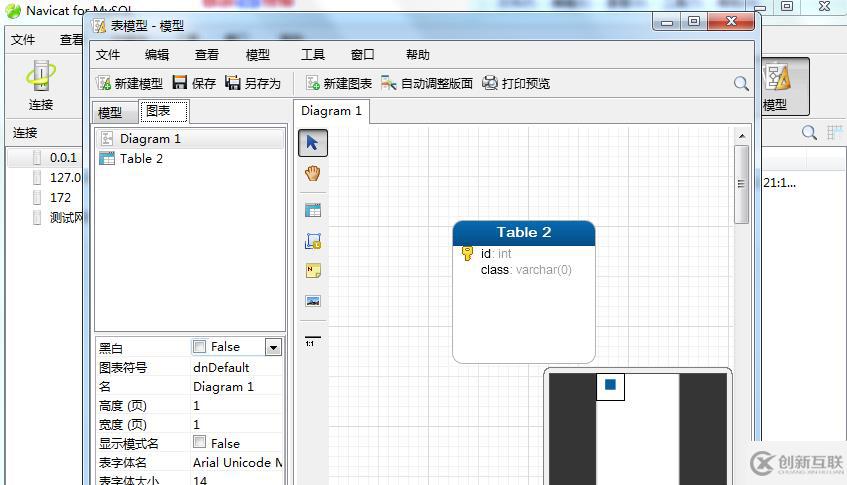Select the hand pan tool

(313, 173)
